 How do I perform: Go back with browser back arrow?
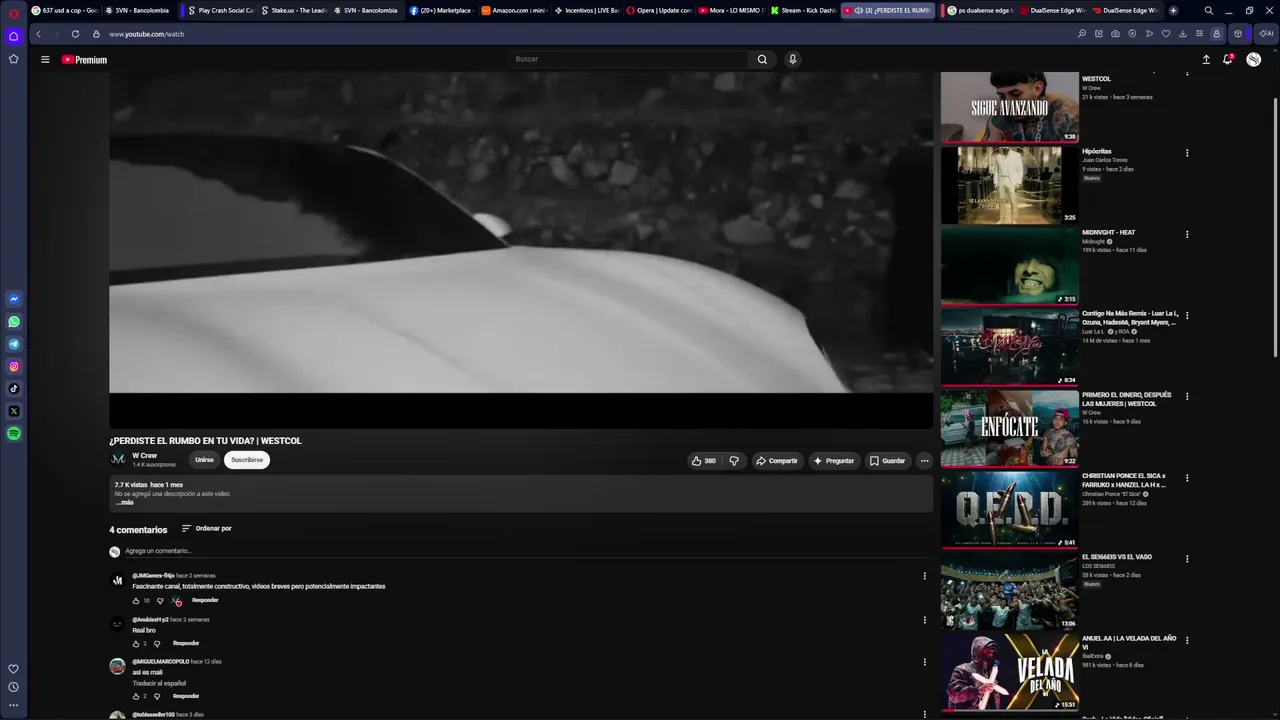38,34
